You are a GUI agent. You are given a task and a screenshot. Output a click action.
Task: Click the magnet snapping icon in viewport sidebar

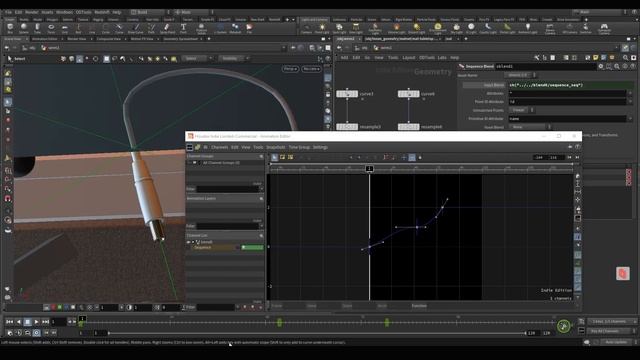point(8,199)
